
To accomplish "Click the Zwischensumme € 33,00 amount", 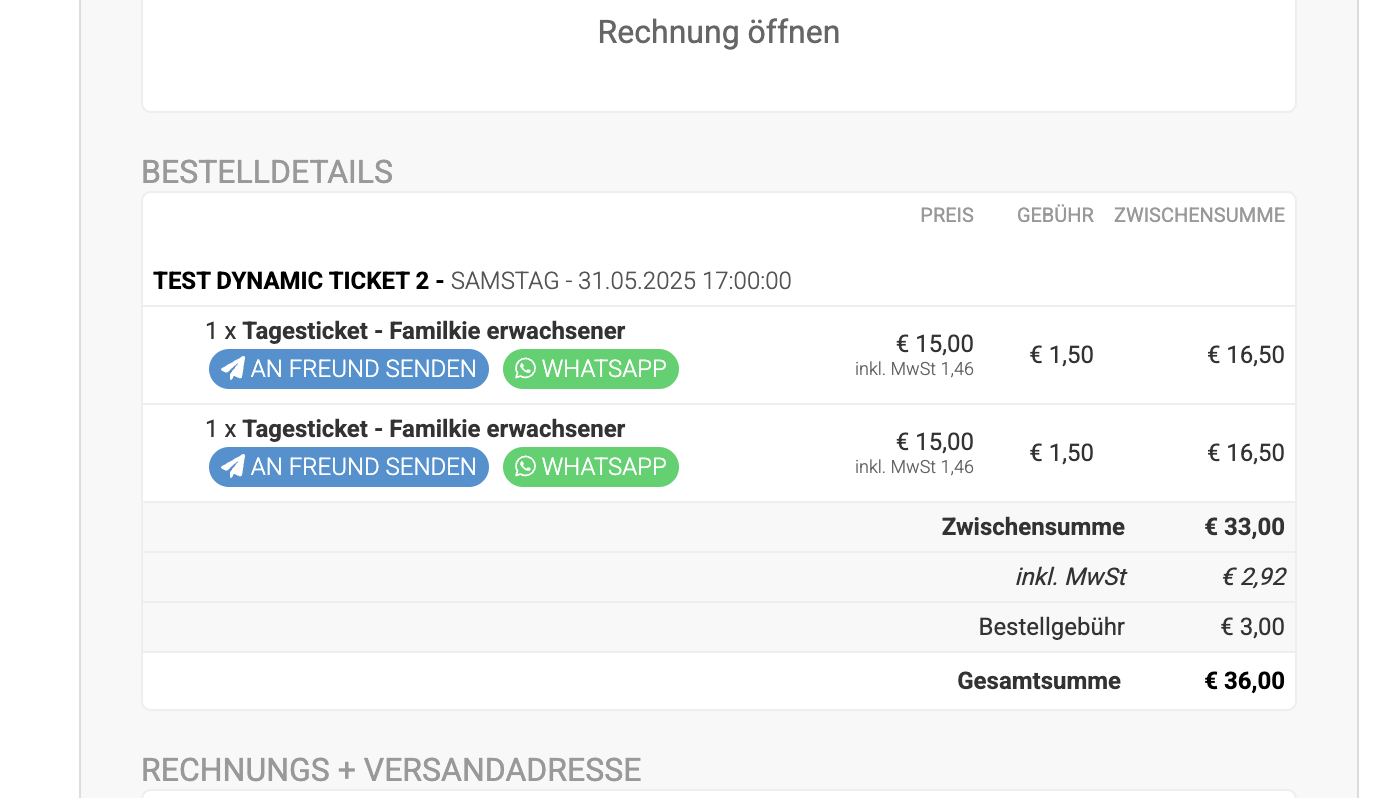I will pyautogui.click(x=1244, y=527).
